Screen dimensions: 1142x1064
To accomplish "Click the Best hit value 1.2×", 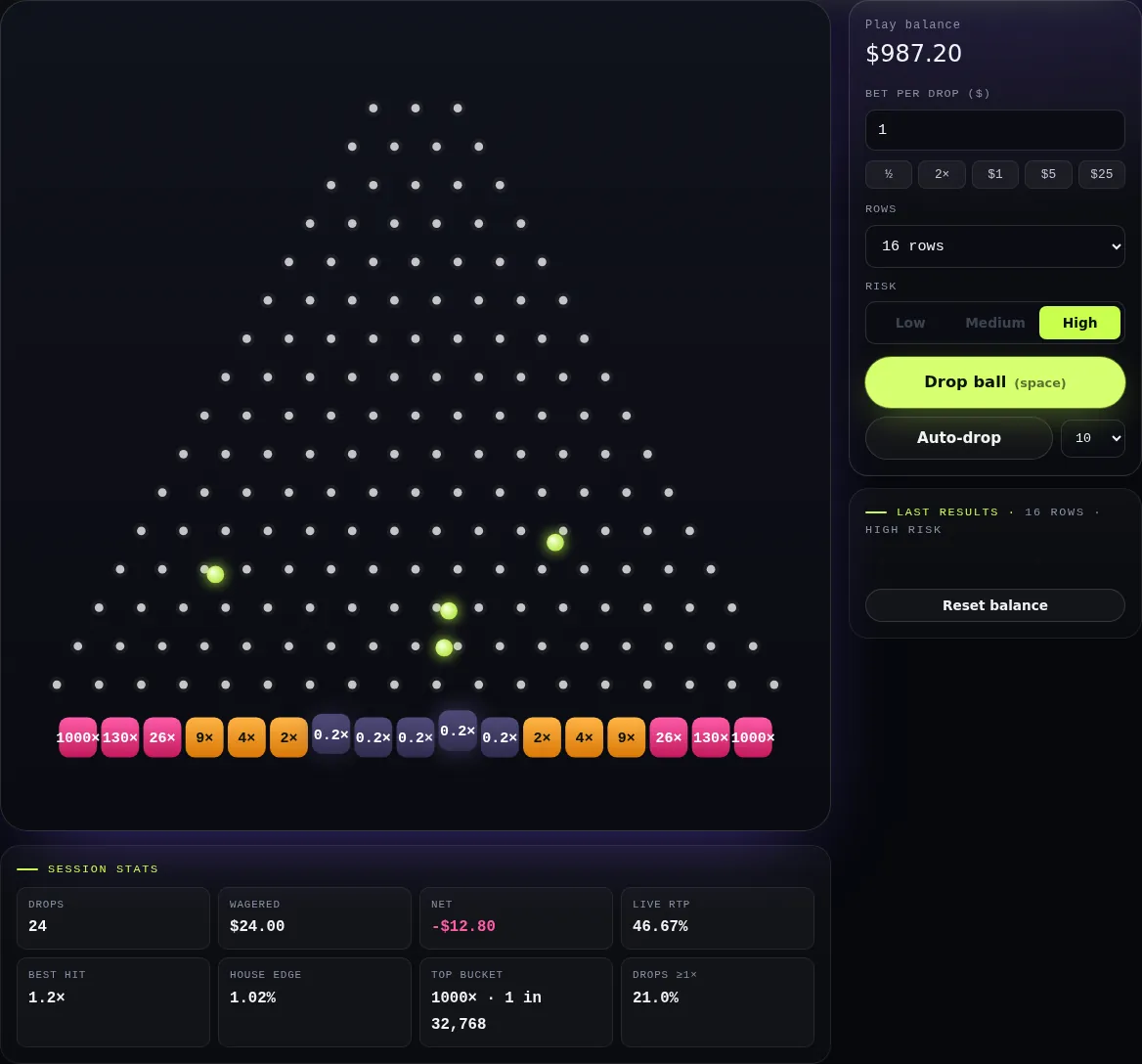I will [x=47, y=997].
